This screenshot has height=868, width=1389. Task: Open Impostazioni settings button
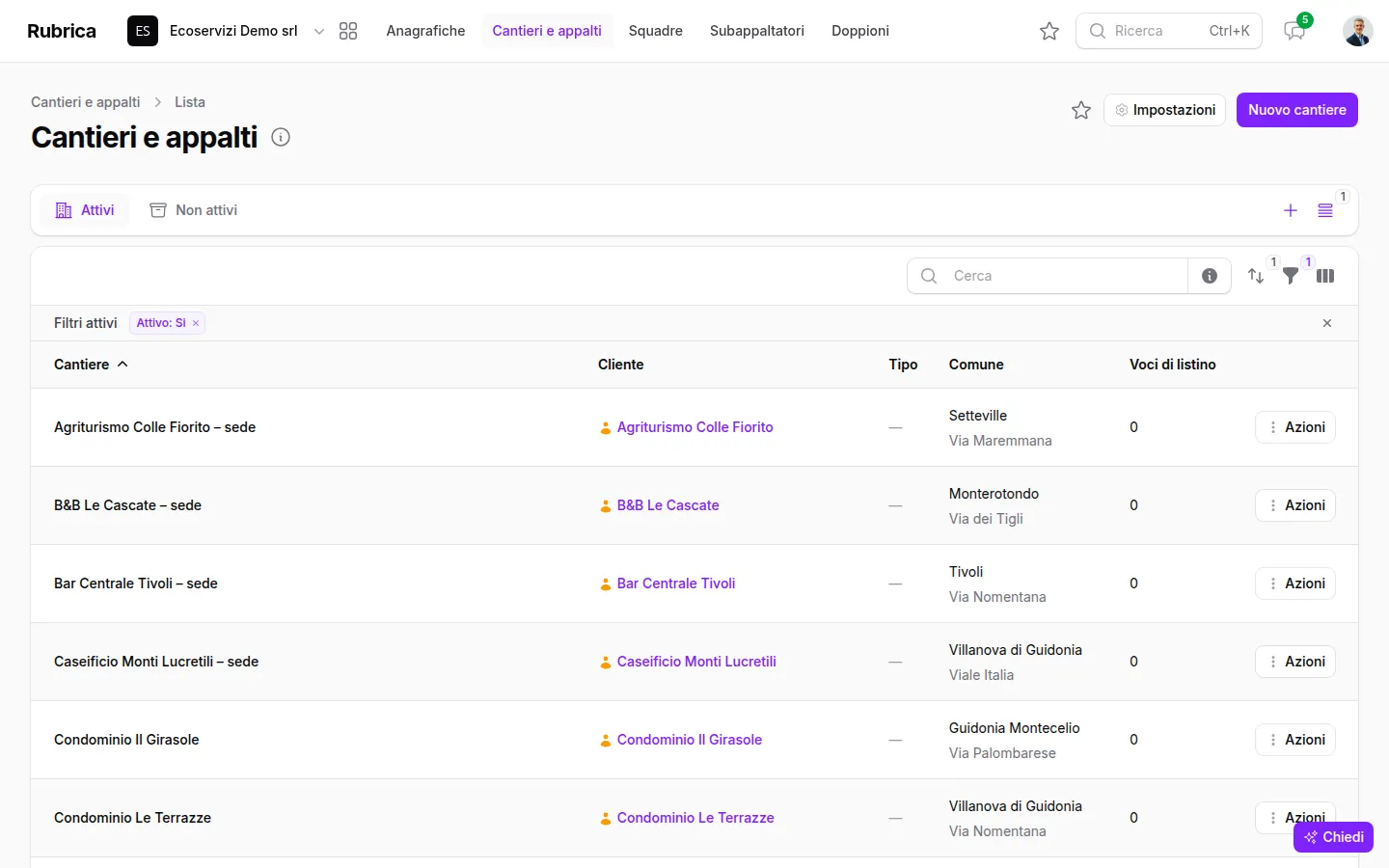click(1164, 110)
